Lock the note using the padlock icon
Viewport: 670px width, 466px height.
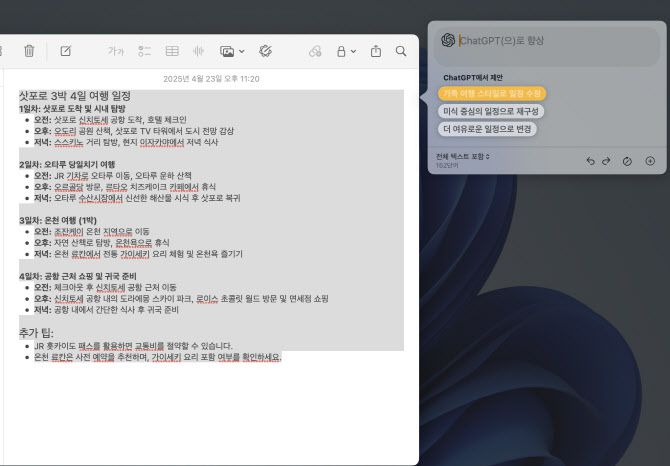point(341,51)
